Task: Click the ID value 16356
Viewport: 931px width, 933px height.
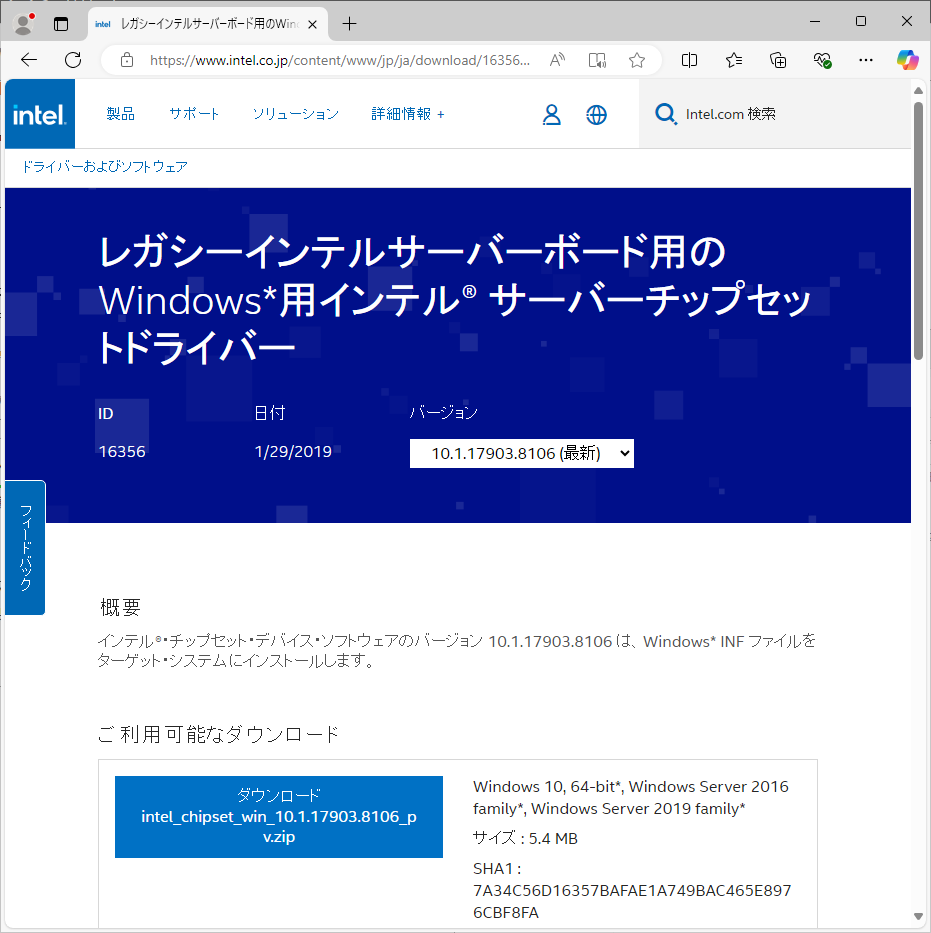Action: pos(122,452)
